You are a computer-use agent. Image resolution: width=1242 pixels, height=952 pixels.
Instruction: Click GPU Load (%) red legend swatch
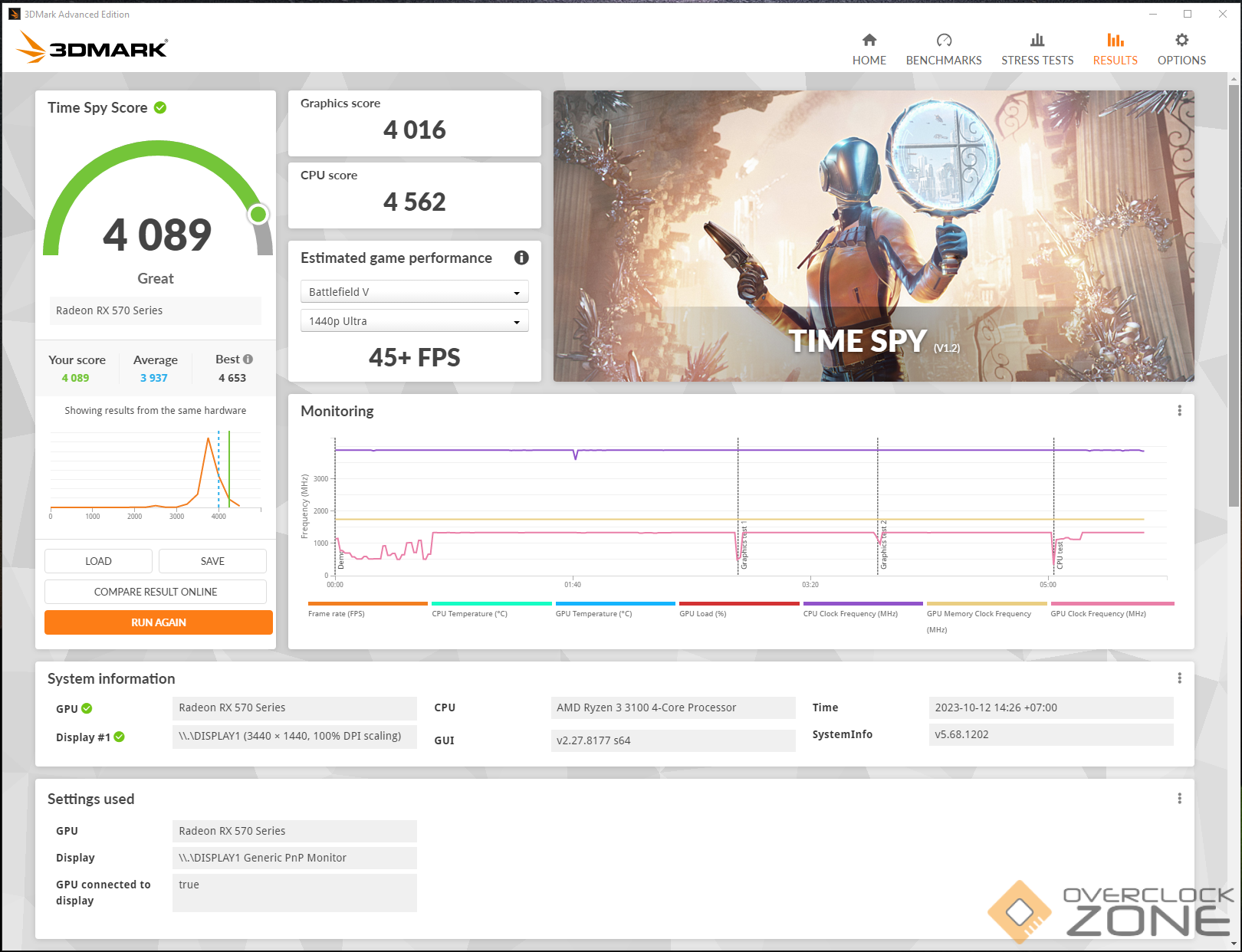(x=738, y=604)
